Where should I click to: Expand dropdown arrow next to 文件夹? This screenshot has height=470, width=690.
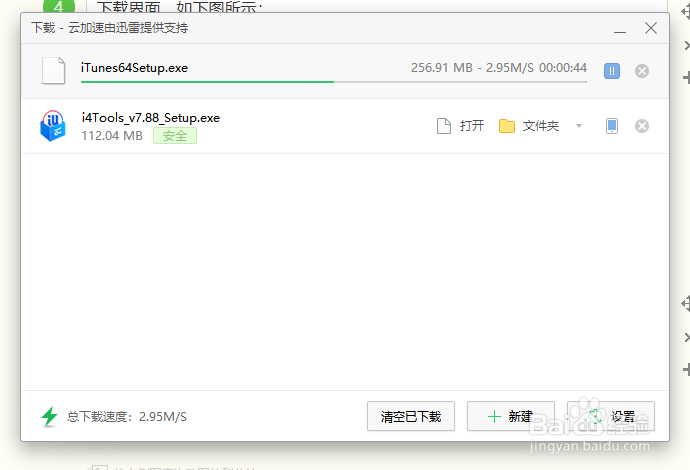(579, 126)
